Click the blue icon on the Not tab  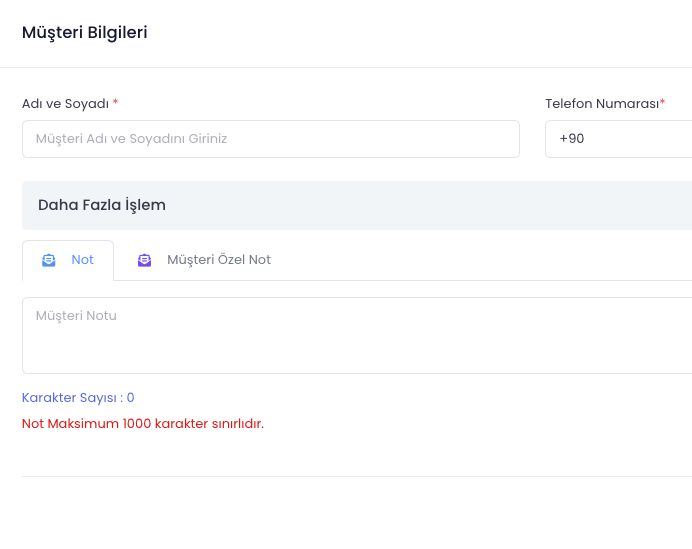pyautogui.click(x=49, y=260)
